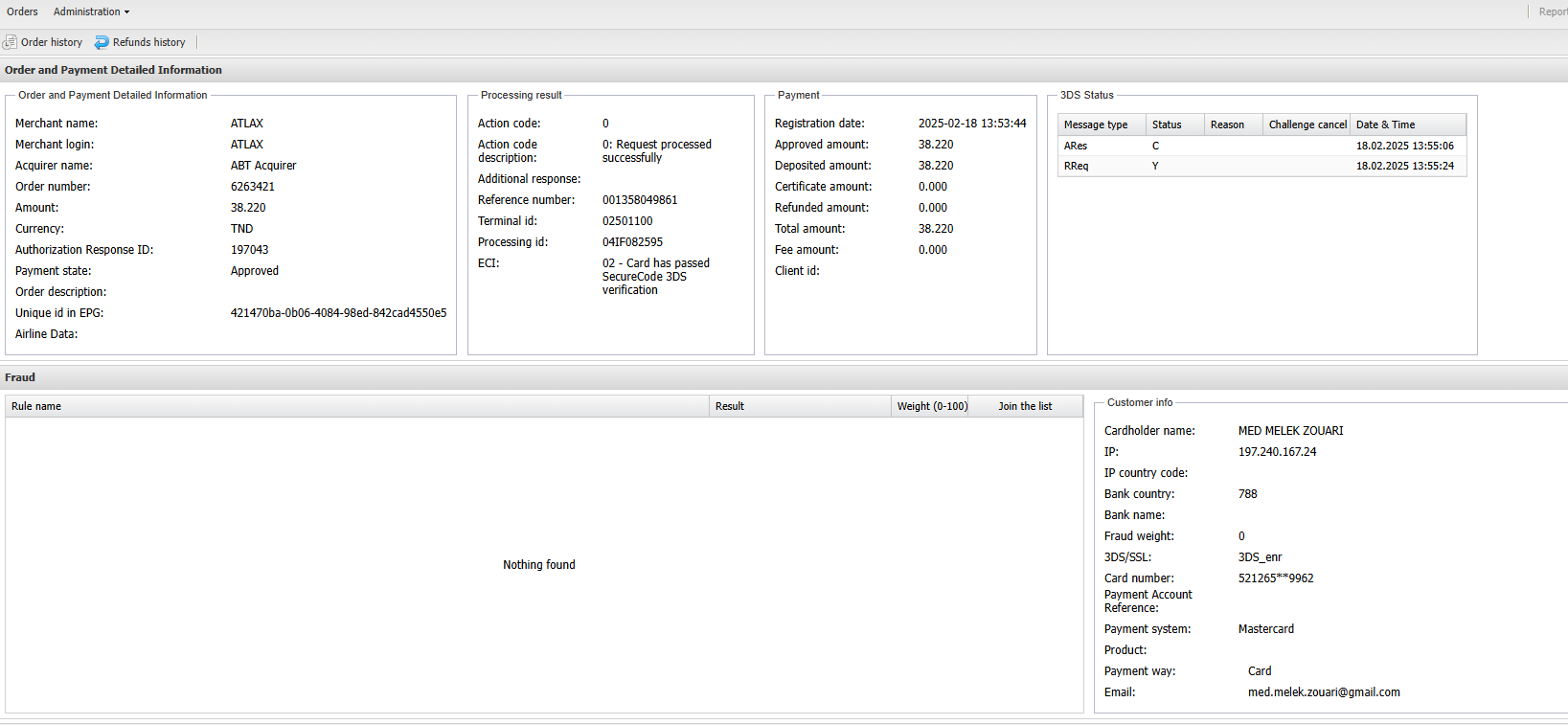Sort by Message type column header

1096,125
